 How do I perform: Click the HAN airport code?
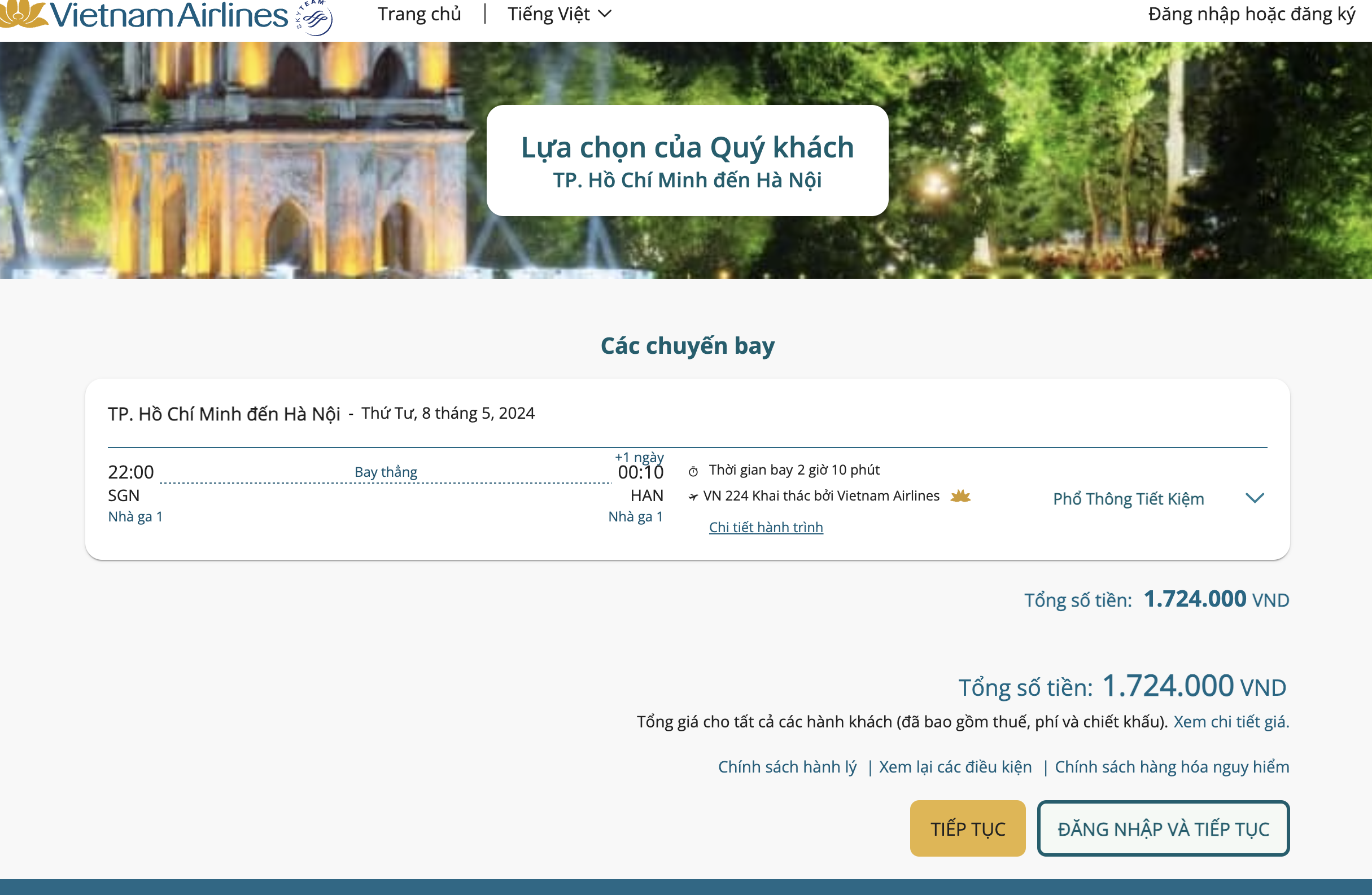click(x=647, y=495)
